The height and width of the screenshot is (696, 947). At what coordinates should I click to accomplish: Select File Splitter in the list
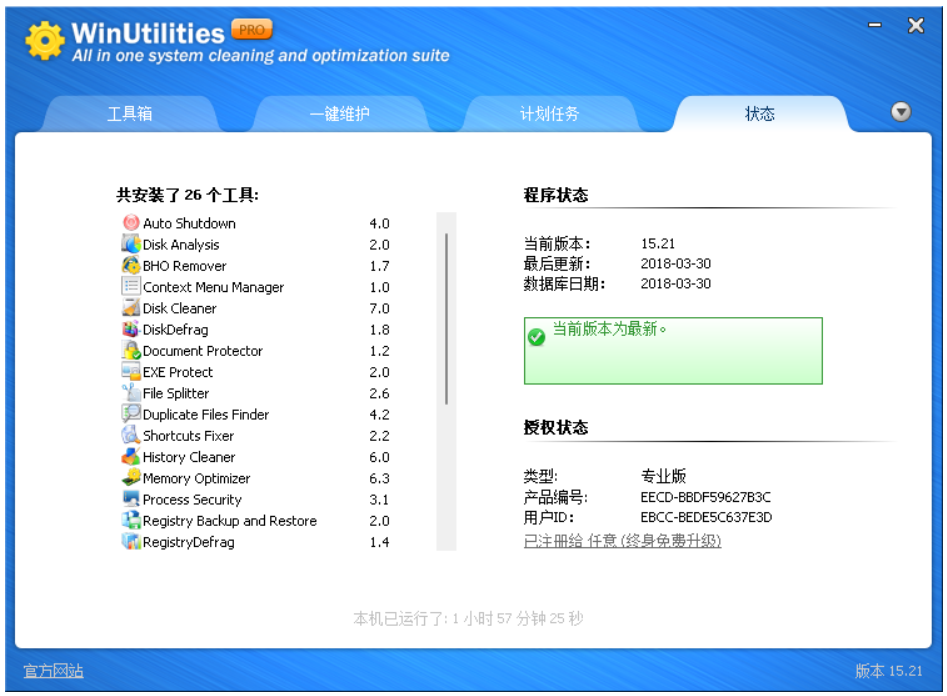pos(176,393)
